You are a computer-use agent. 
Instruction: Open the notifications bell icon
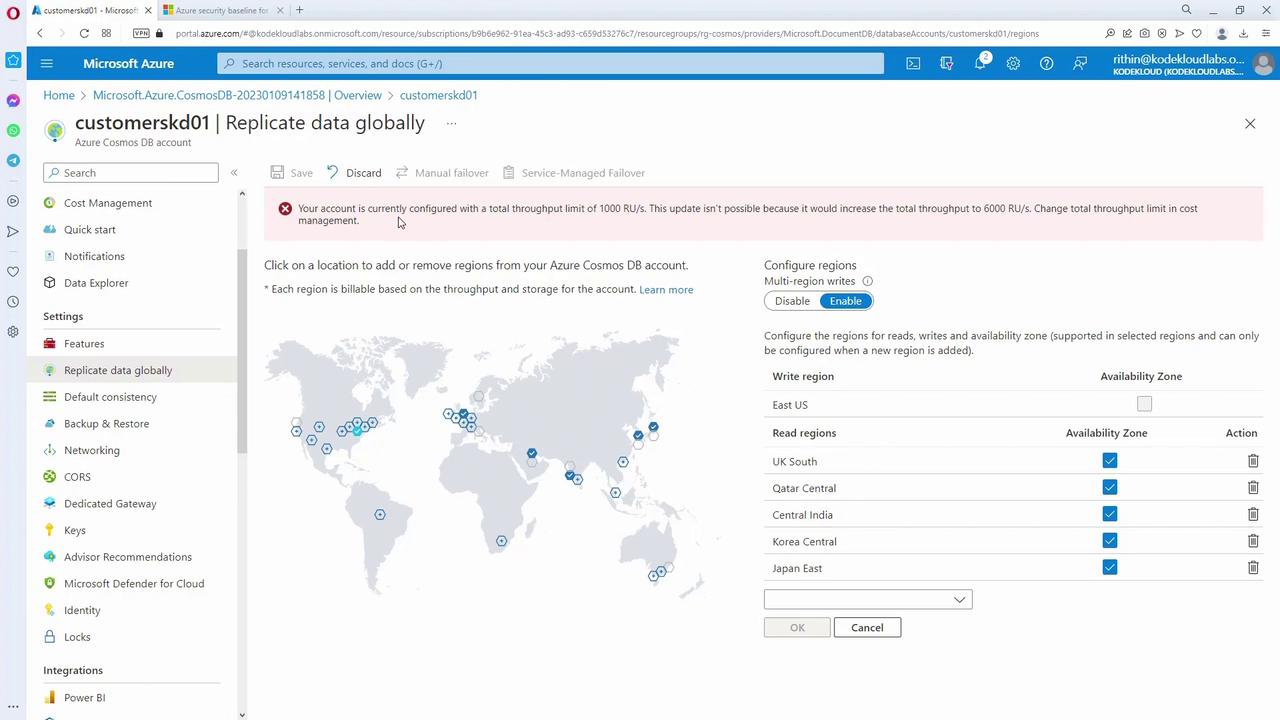pos(980,63)
